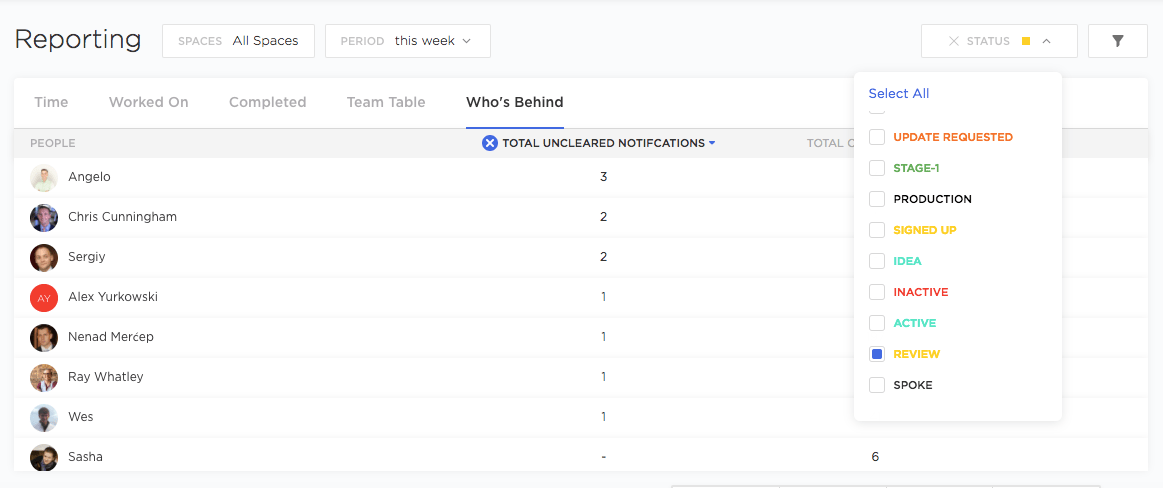Click Ray Whatley's profile photo
This screenshot has width=1163, height=488.
44,377
